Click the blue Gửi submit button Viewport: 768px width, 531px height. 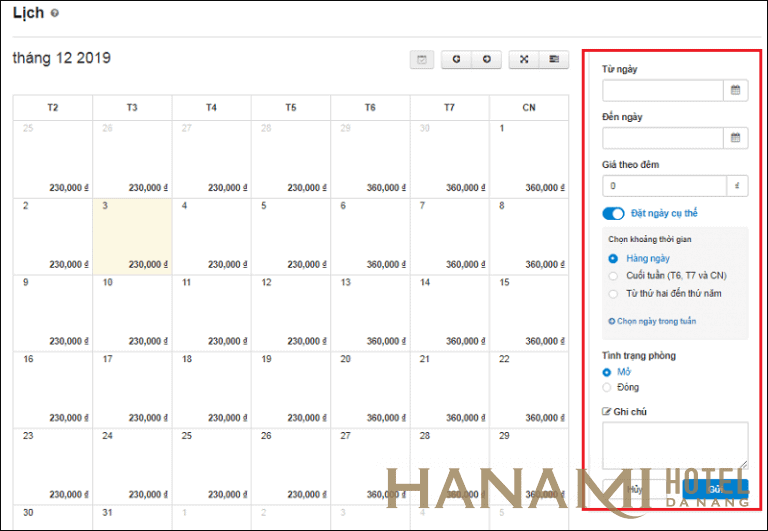(x=714, y=489)
